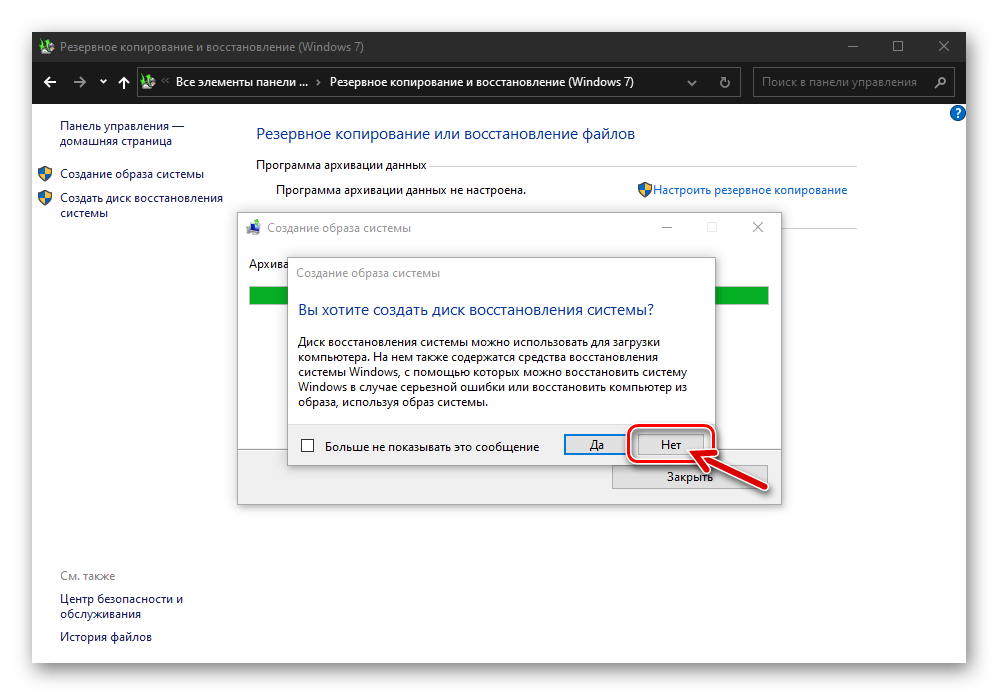
Task: Close the main Control Panel window
Action: pyautogui.click(x=944, y=46)
